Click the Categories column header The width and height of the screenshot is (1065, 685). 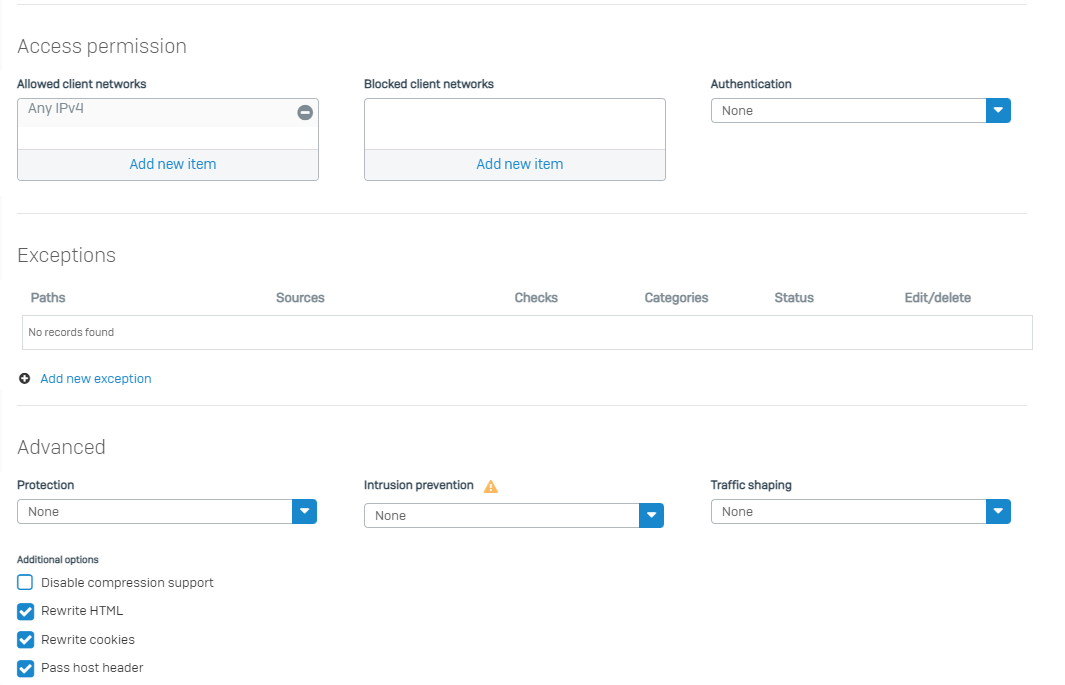[x=676, y=298]
